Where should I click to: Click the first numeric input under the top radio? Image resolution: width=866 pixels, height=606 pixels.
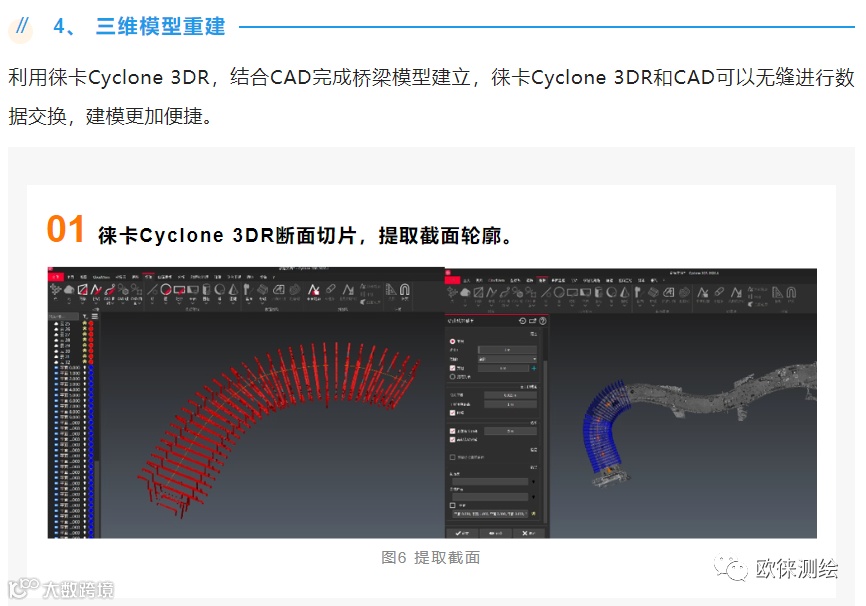(508, 350)
